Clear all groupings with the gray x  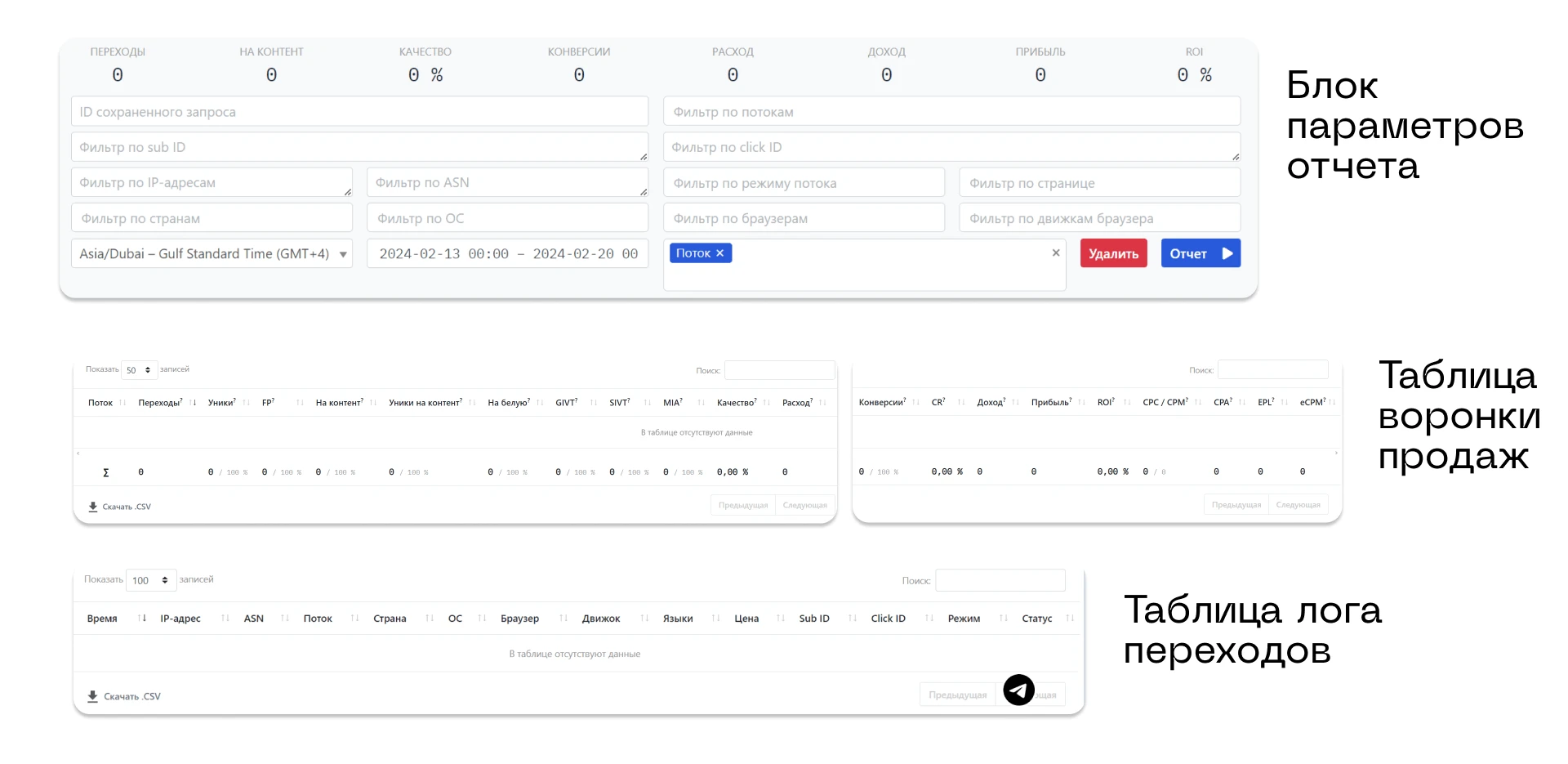click(1056, 252)
